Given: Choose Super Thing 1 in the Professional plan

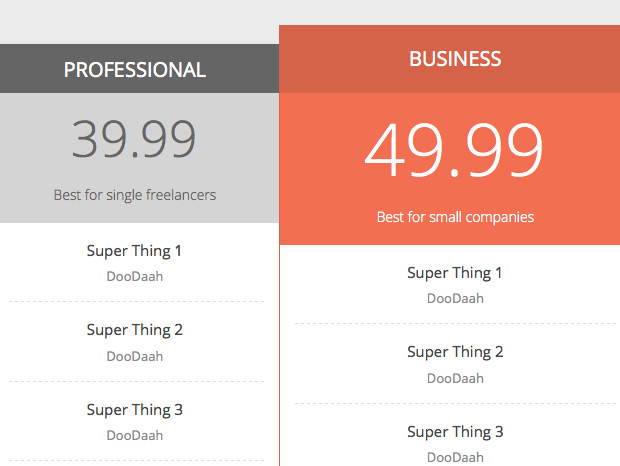Looking at the screenshot, I should click(x=135, y=251).
